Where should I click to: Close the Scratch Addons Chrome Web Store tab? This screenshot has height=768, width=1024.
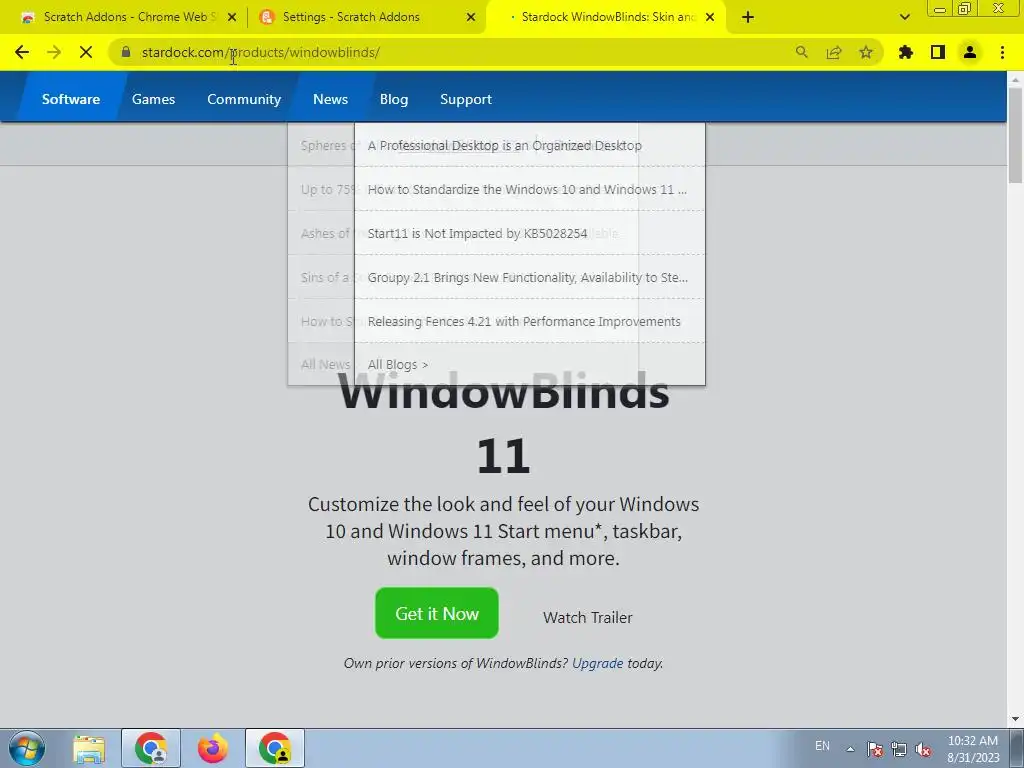point(232,18)
